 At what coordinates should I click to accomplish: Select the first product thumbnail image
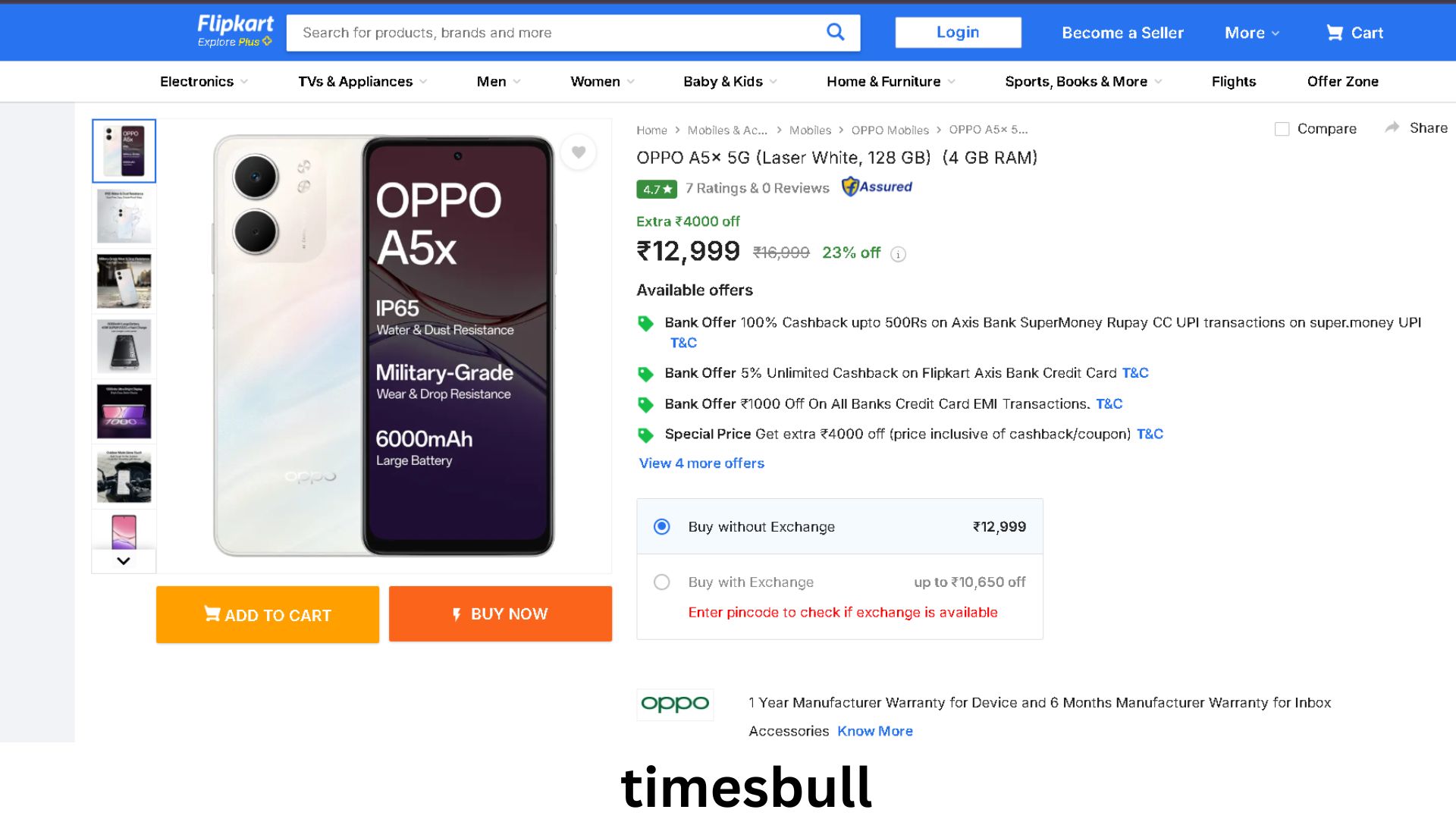(x=124, y=151)
